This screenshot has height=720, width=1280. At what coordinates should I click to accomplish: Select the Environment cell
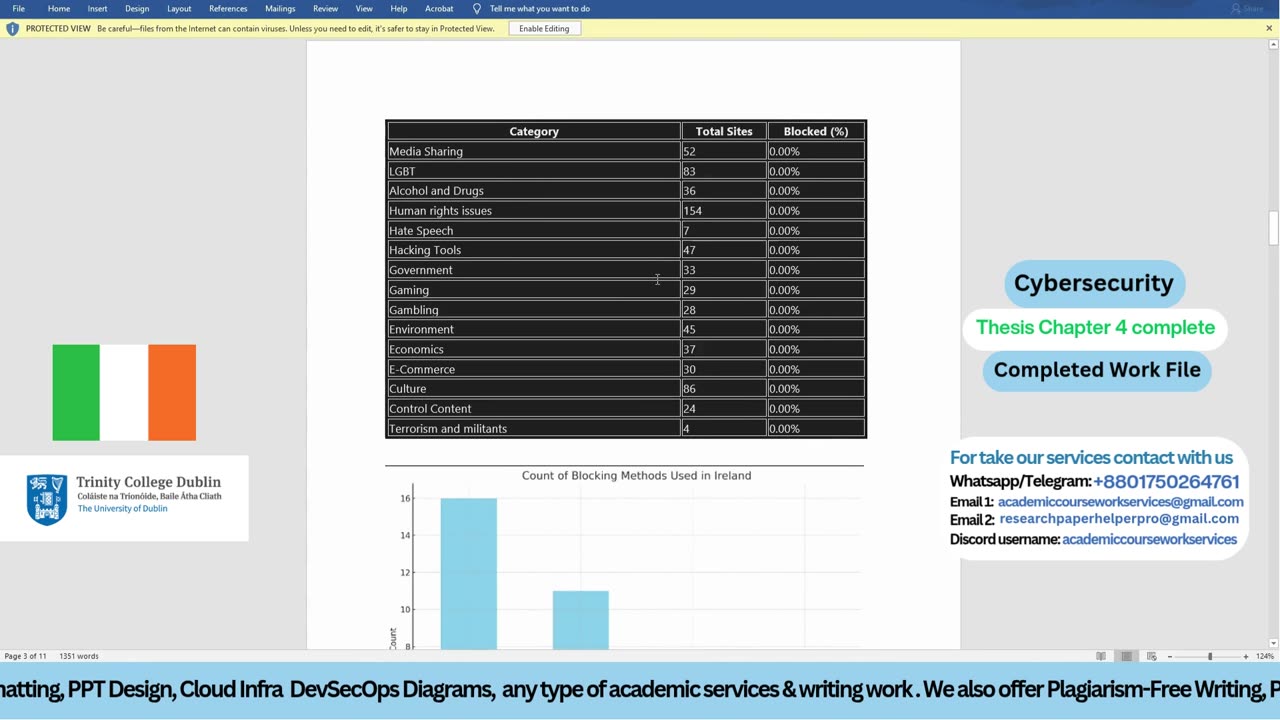pos(534,329)
